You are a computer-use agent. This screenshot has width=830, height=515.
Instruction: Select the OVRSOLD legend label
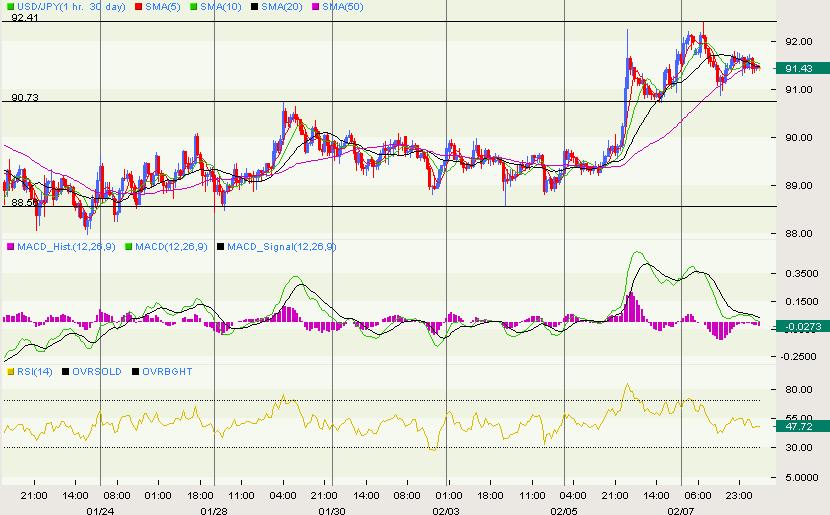click(97, 372)
